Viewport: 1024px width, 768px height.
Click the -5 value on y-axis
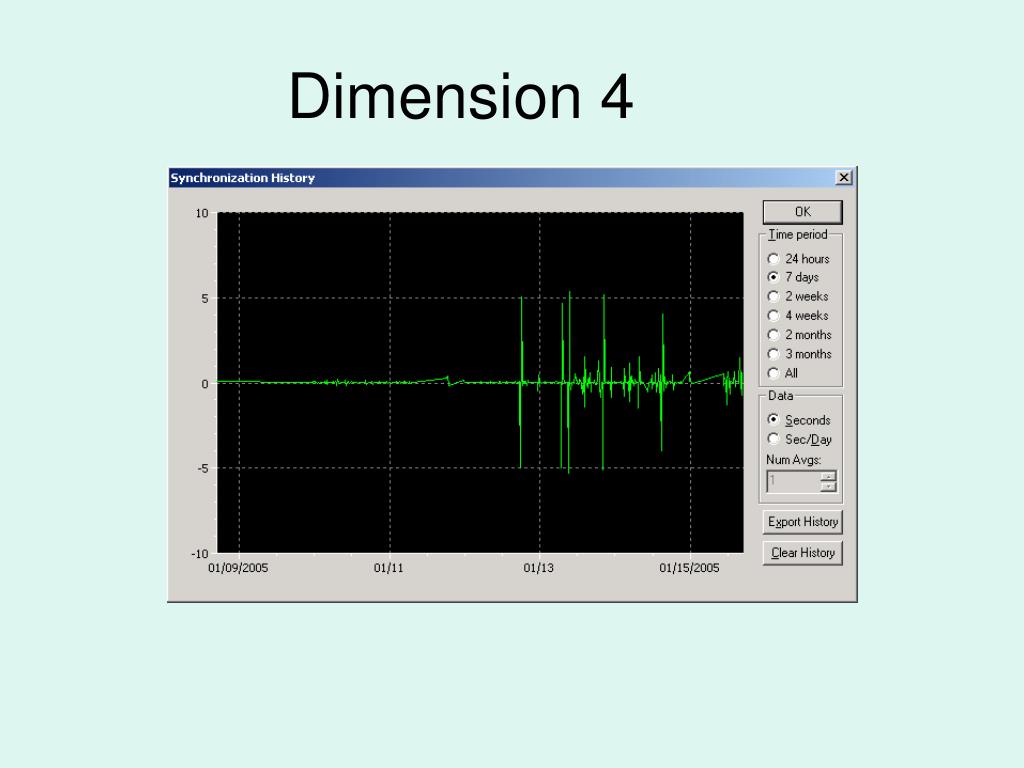click(x=202, y=469)
